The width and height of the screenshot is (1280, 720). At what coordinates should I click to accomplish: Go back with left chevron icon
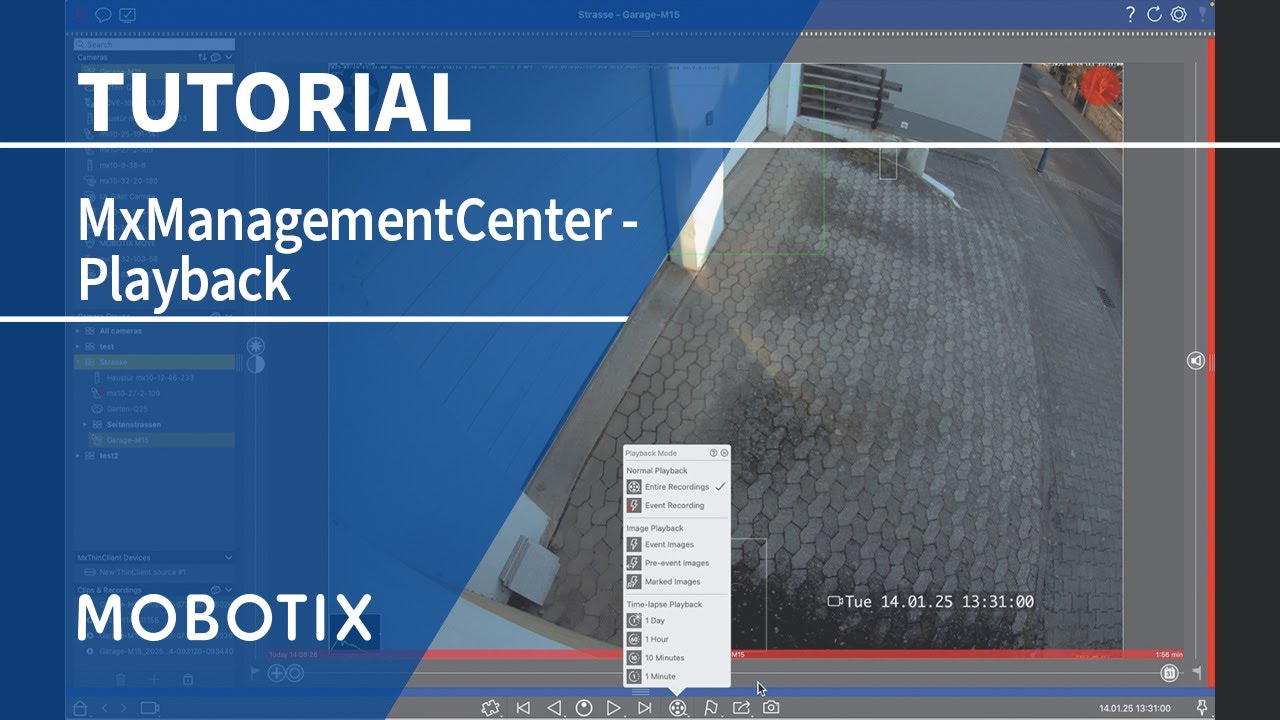point(104,708)
